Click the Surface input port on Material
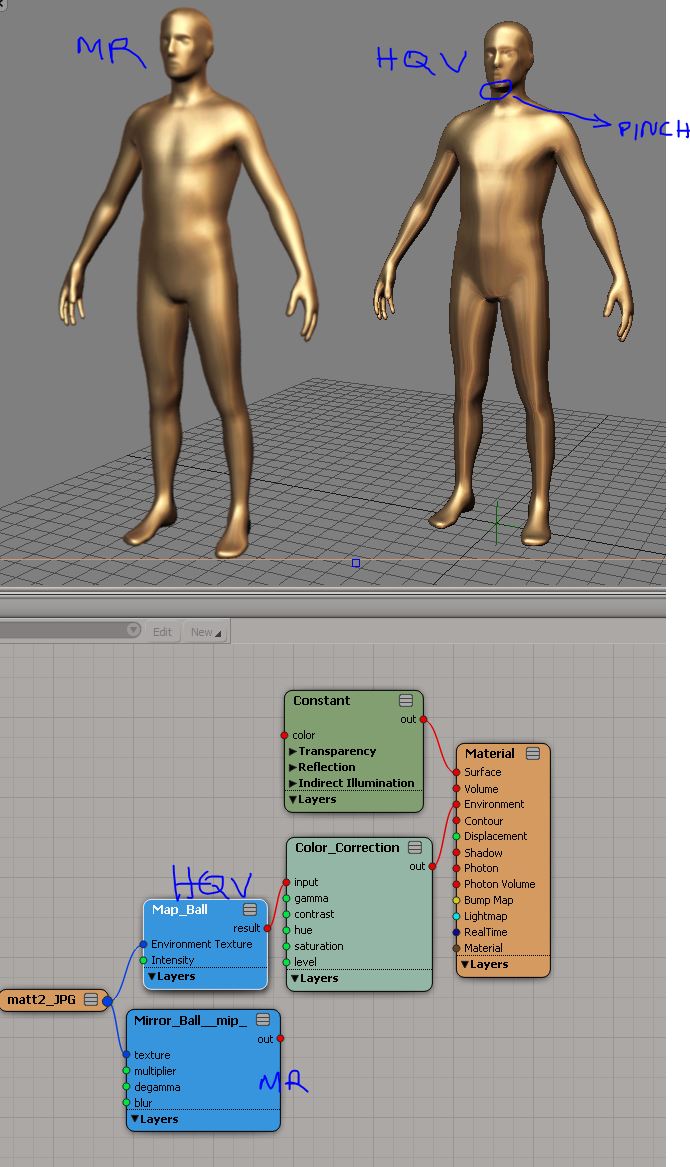The width and height of the screenshot is (690, 1167). point(458,772)
